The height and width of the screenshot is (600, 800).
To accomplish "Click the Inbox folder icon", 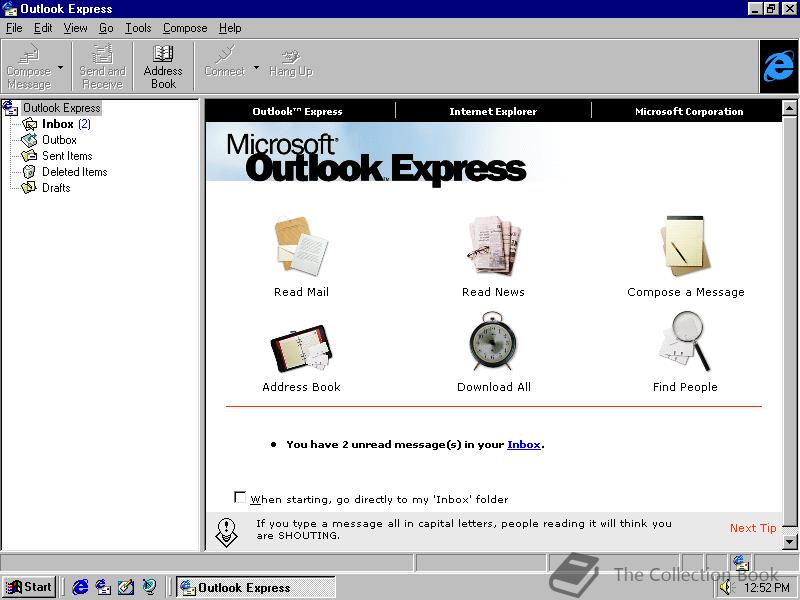I will (30, 124).
